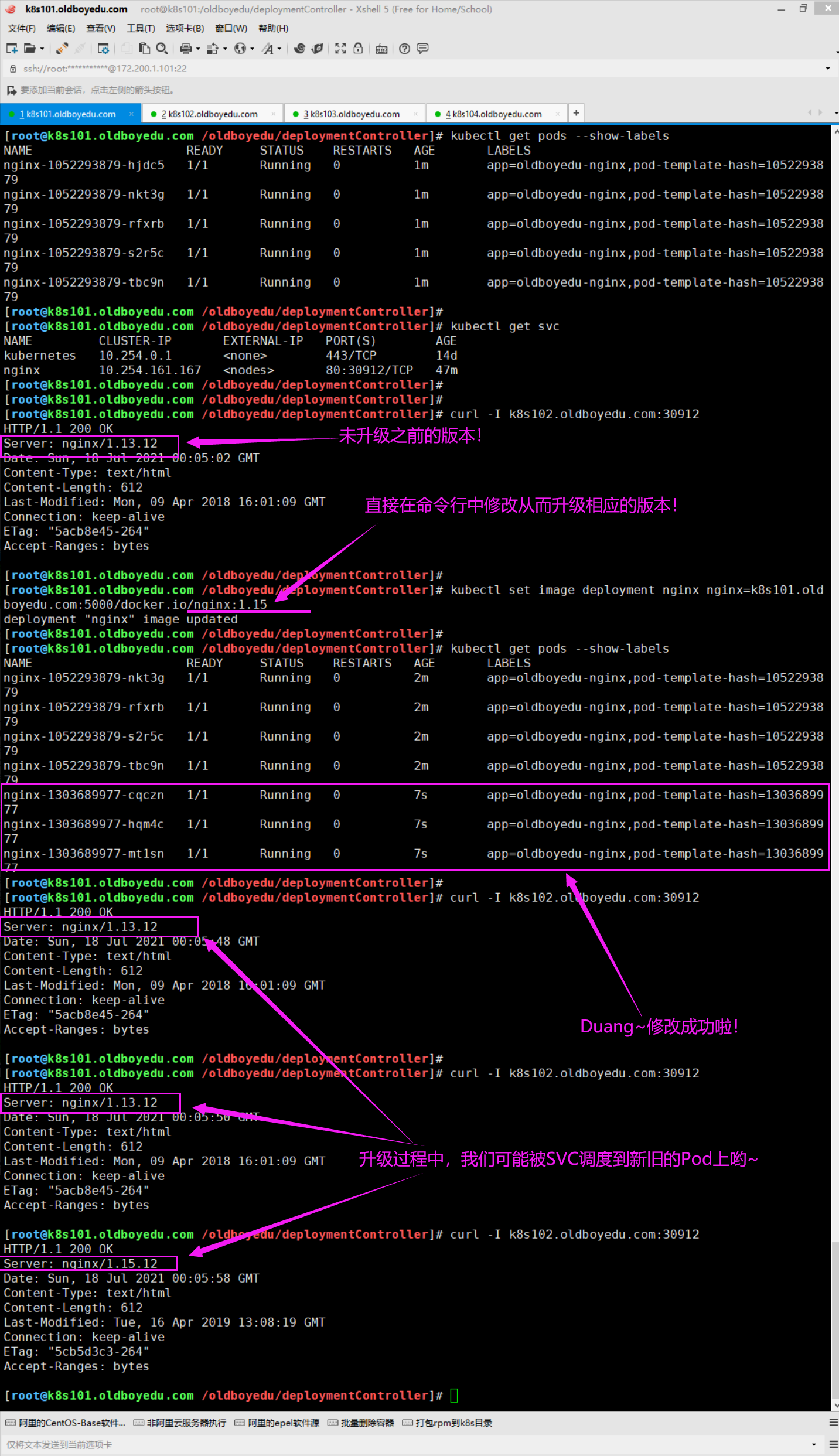This screenshot has width=839, height=1456.
Task: Switch to the k8s102.oldboyedu.com tab
Action: (209, 114)
